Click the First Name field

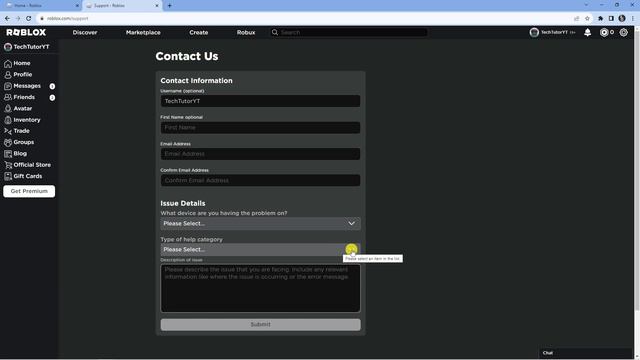point(260,128)
